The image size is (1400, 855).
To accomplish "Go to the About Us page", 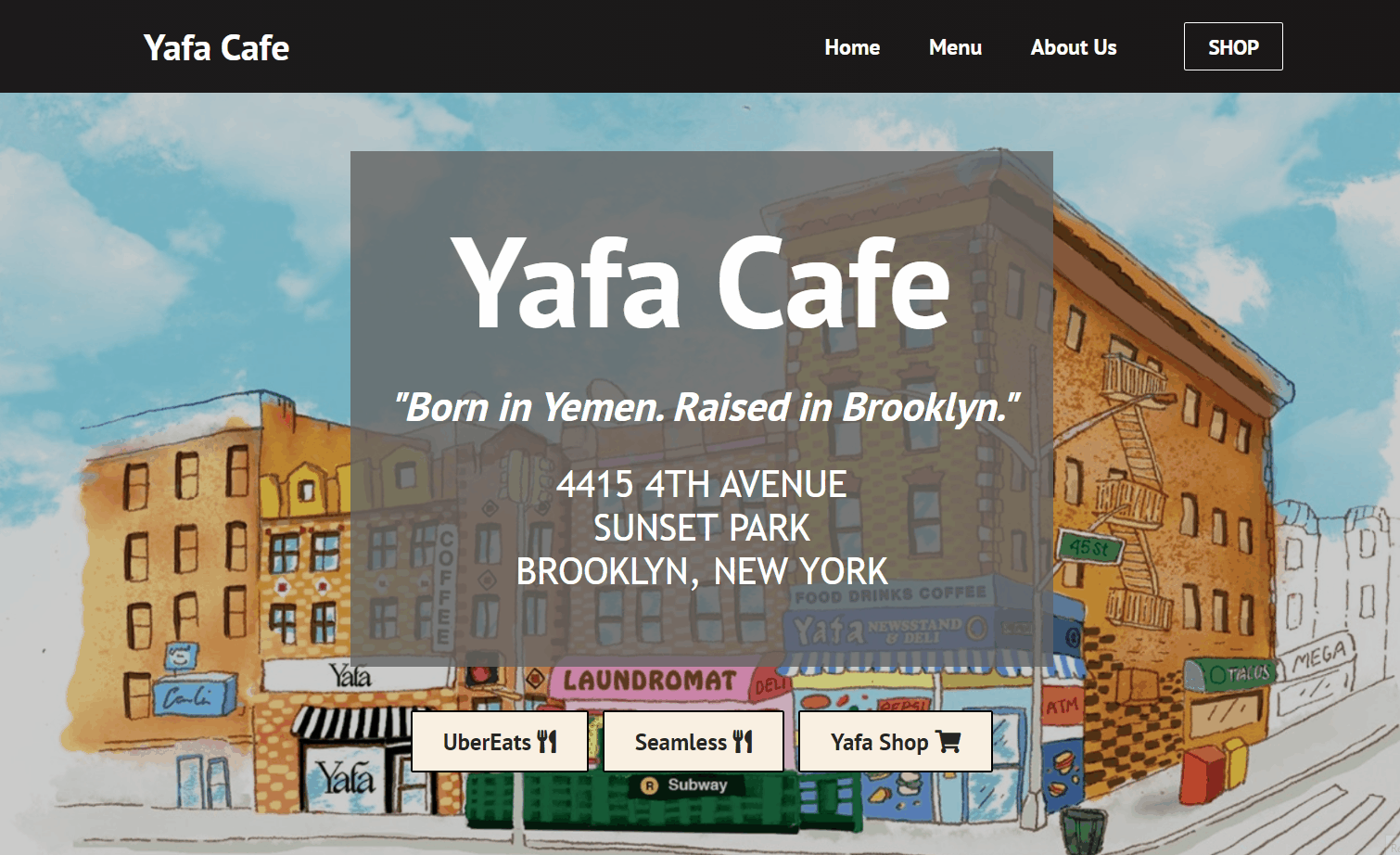I will [1074, 47].
